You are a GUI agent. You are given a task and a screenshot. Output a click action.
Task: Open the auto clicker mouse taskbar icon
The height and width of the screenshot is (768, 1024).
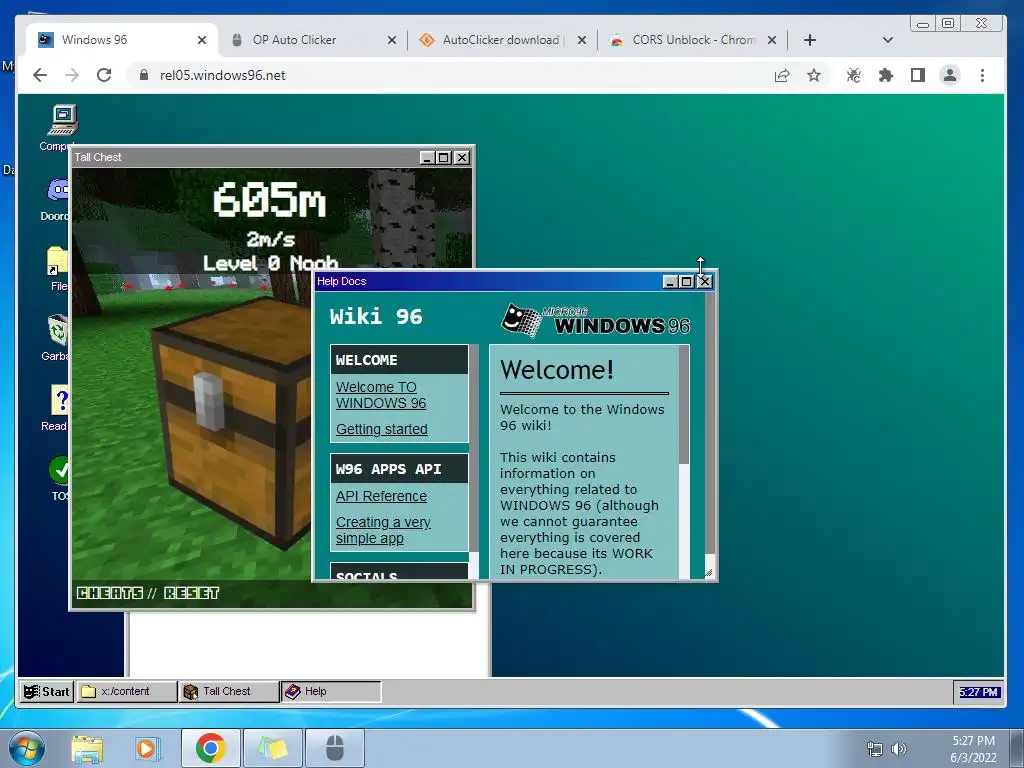point(335,748)
